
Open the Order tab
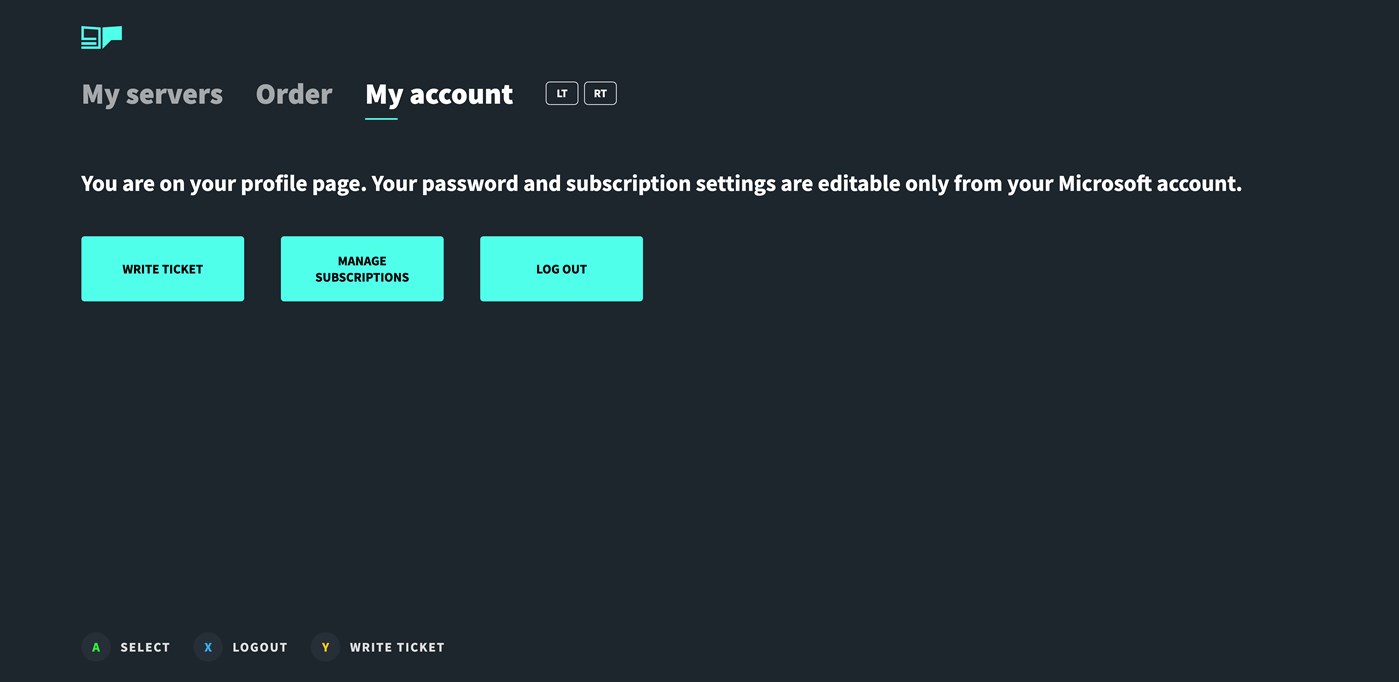(294, 94)
